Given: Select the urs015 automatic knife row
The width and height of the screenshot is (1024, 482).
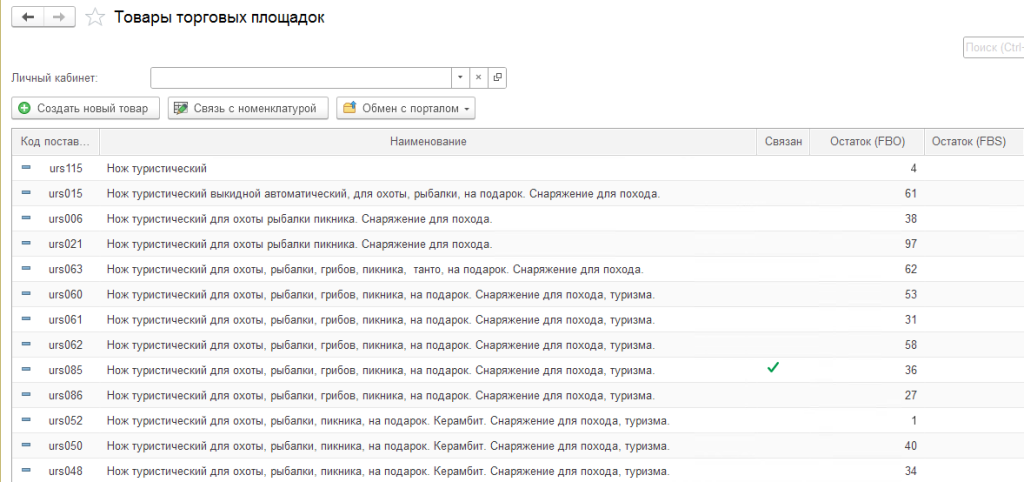Looking at the screenshot, I should [383, 193].
